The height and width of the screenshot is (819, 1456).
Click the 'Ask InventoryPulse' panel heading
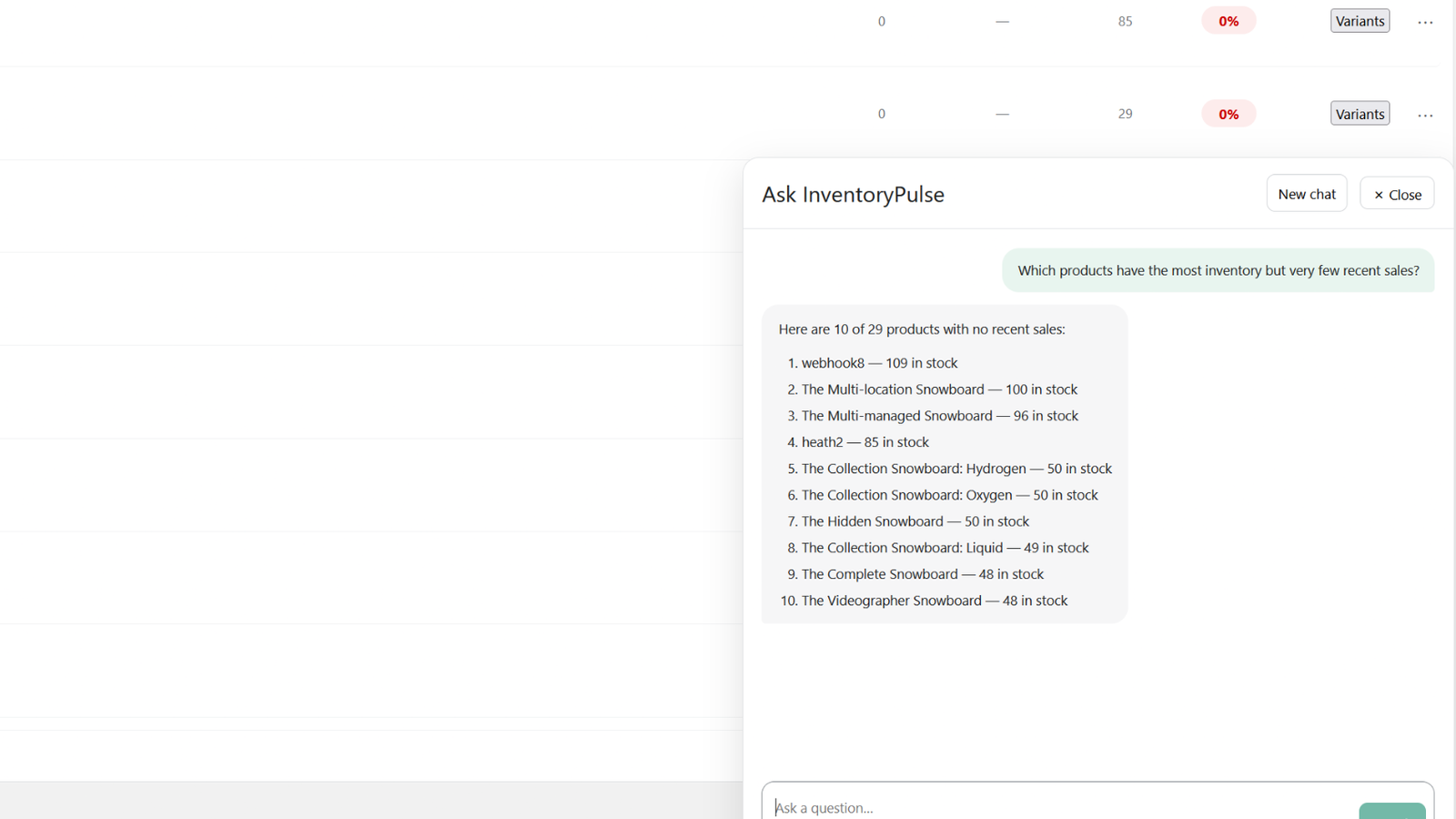coord(854,195)
